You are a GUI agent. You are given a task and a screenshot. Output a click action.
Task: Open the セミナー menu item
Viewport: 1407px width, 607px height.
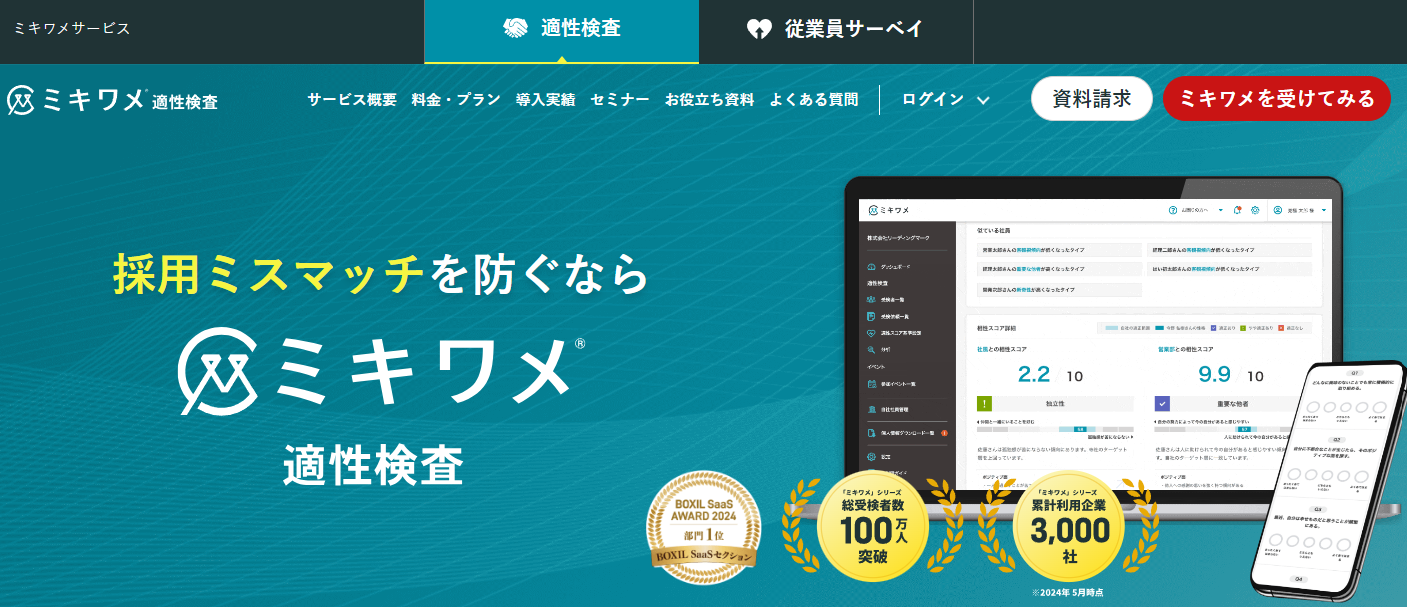(x=620, y=100)
